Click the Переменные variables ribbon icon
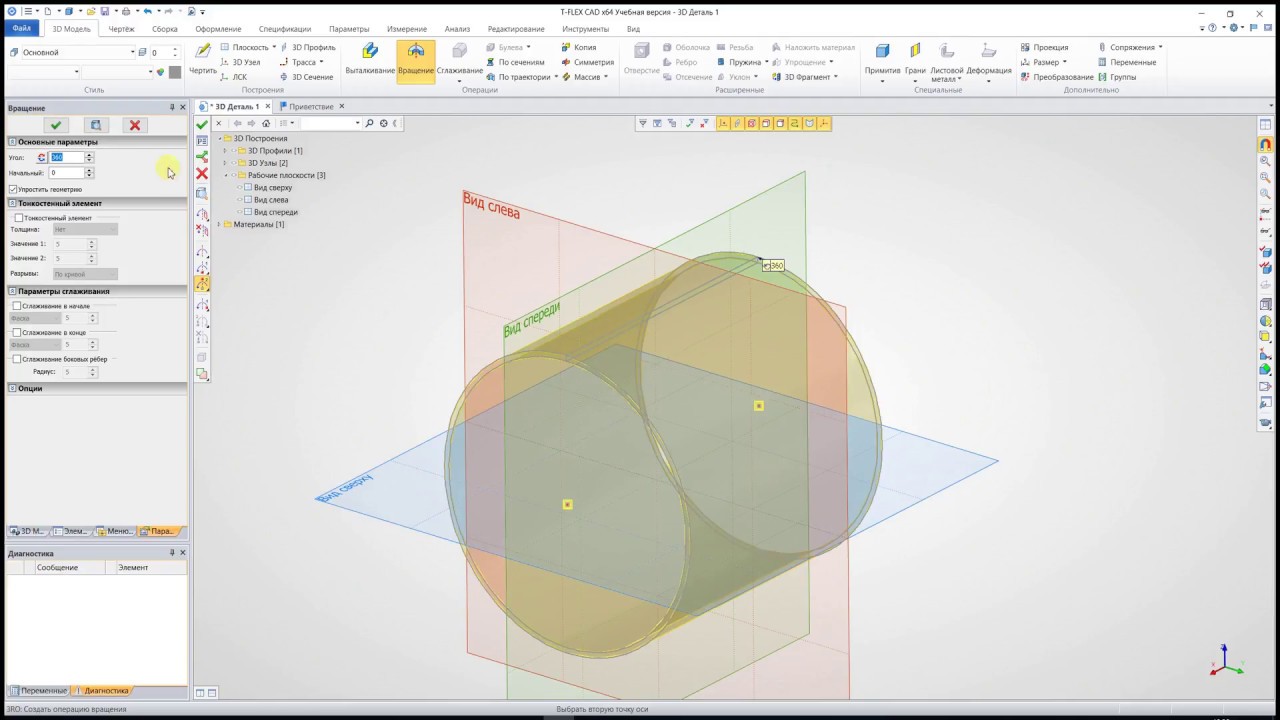Screen dimensions: 1280x720 pos(1126,62)
